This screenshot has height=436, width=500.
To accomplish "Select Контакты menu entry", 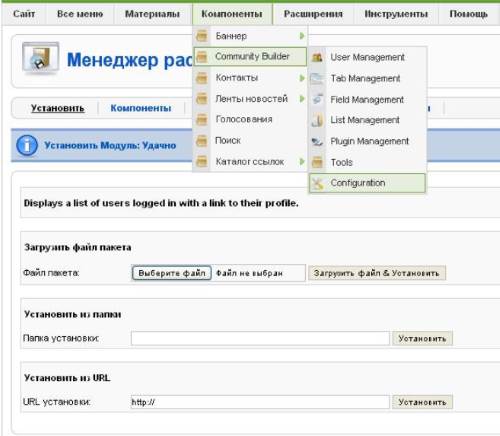I will 250,78.
